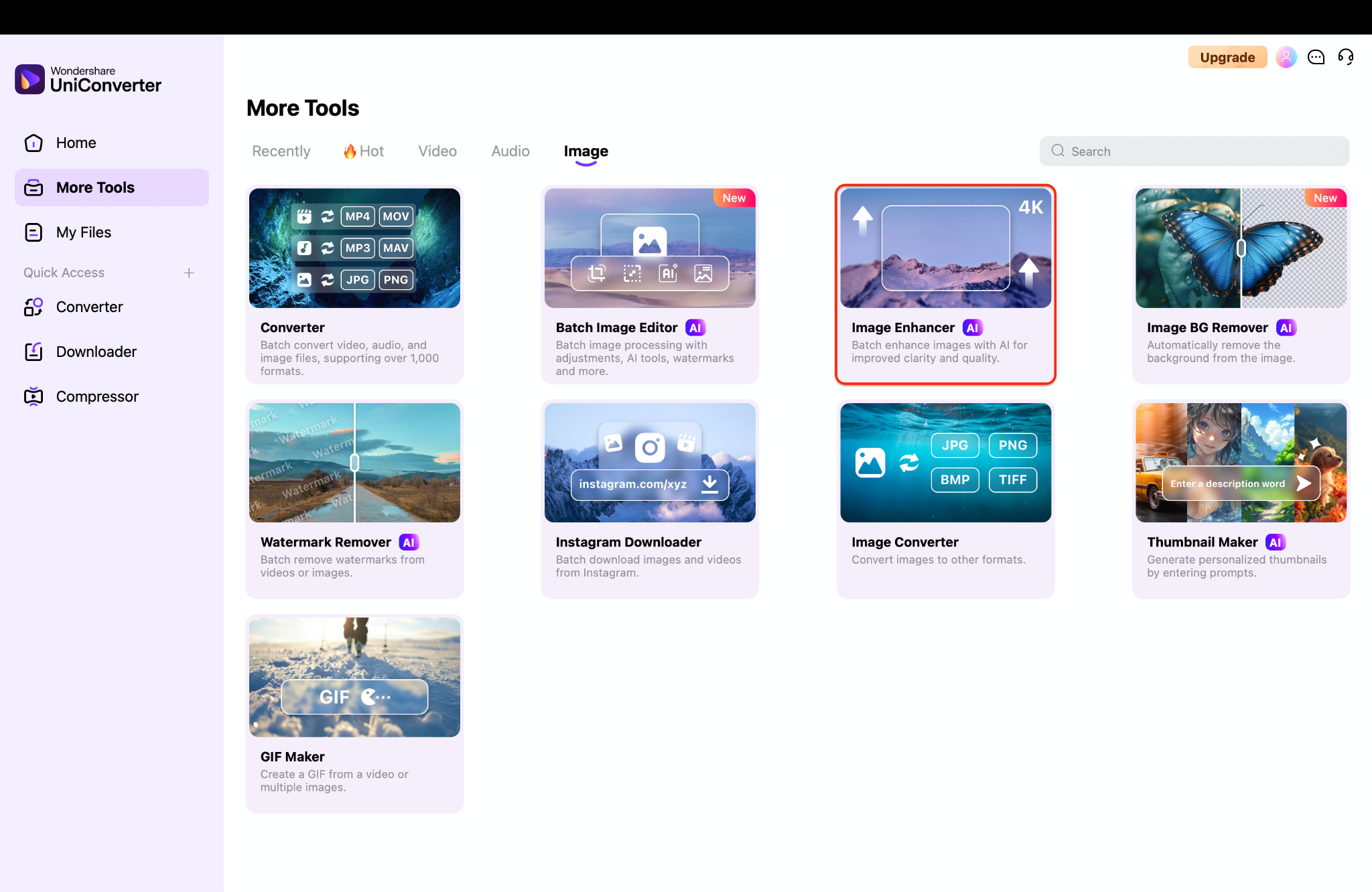Click the UniConverter logo icon
1372x892 pixels.
[29, 80]
